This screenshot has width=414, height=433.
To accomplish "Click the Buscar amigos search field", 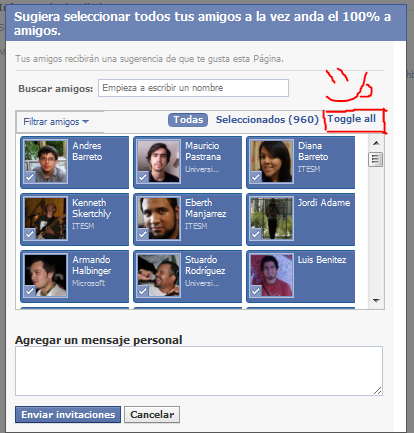I will pos(193,88).
